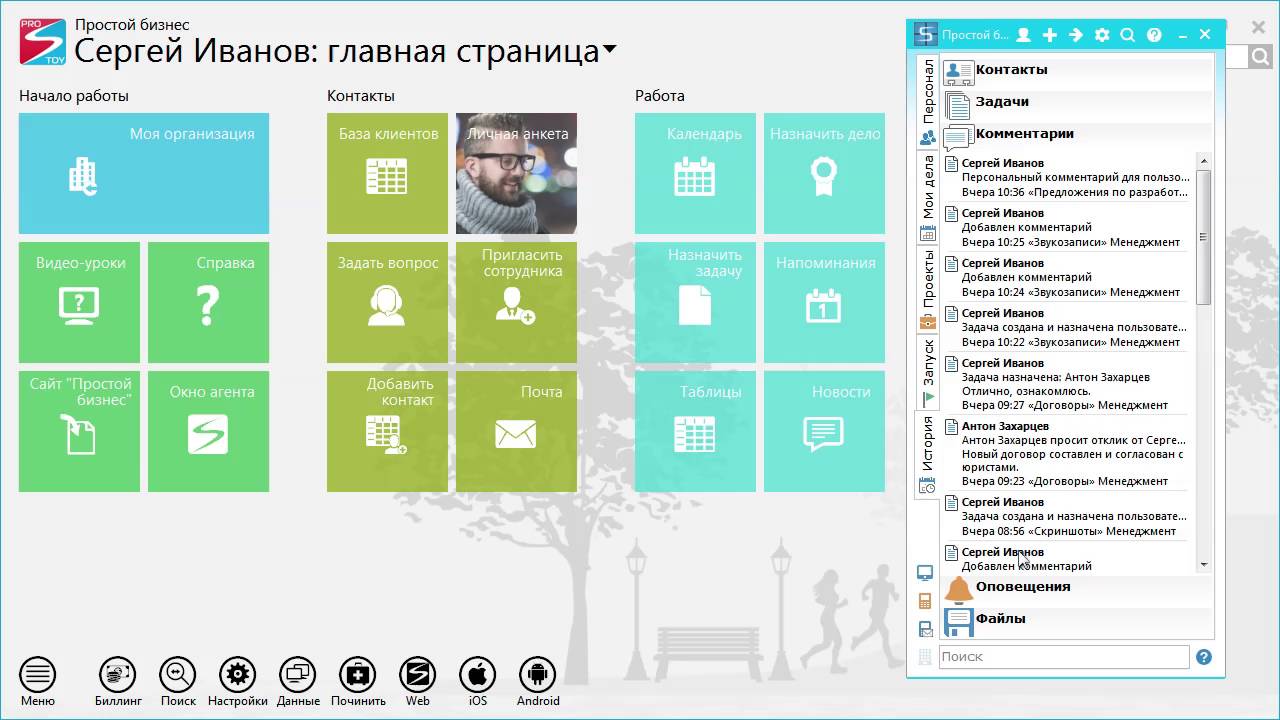Click blue help icon beside Поиск field
The height and width of the screenshot is (720, 1280).
[x=1204, y=657]
